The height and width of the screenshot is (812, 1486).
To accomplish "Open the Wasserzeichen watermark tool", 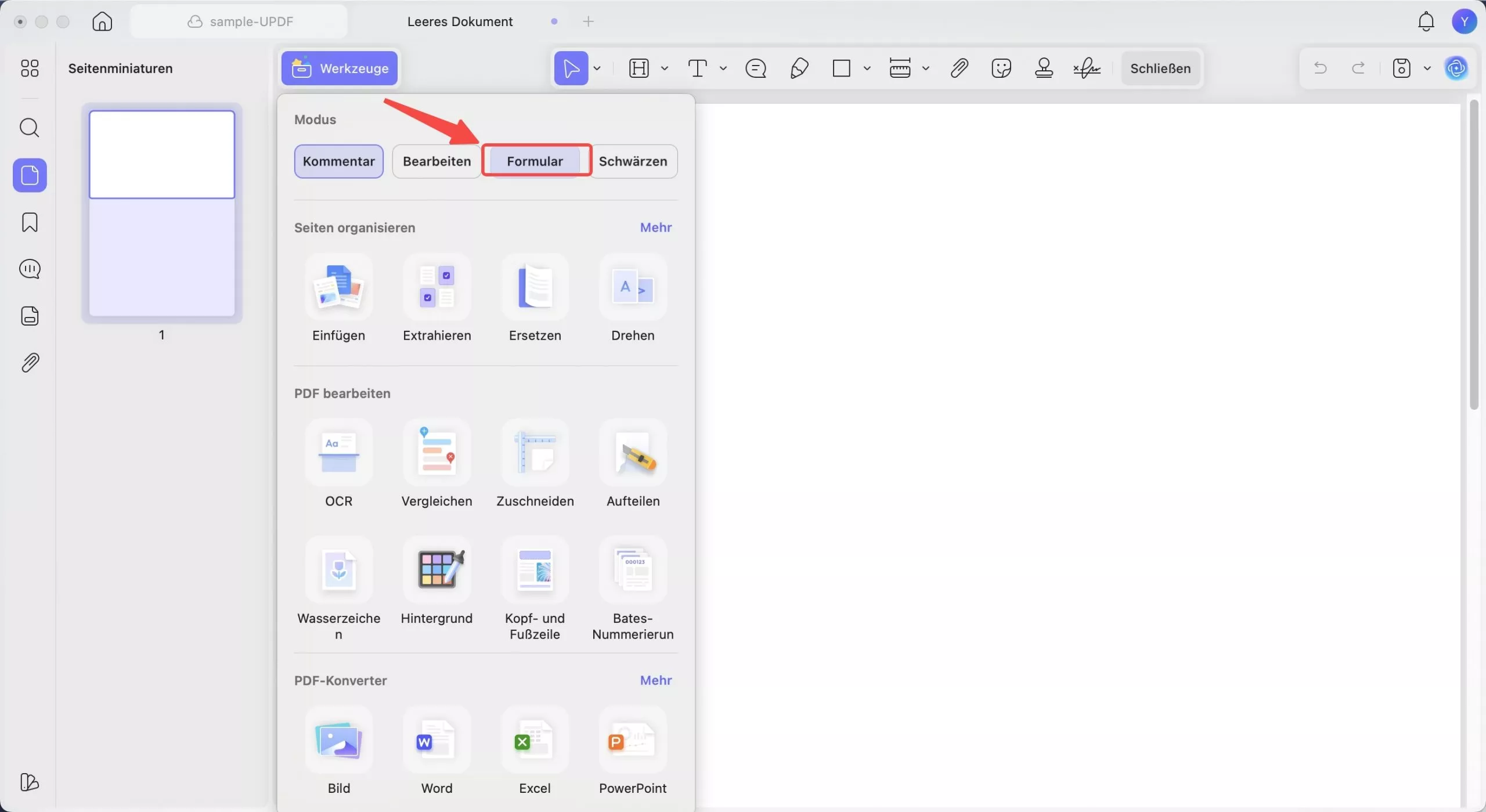I will [338, 570].
